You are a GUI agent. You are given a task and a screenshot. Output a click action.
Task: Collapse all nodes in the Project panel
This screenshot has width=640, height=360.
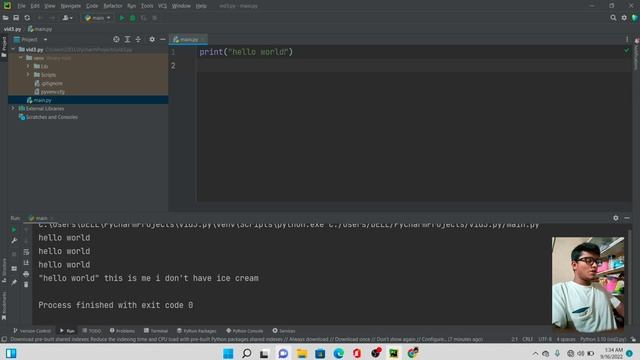click(138, 39)
